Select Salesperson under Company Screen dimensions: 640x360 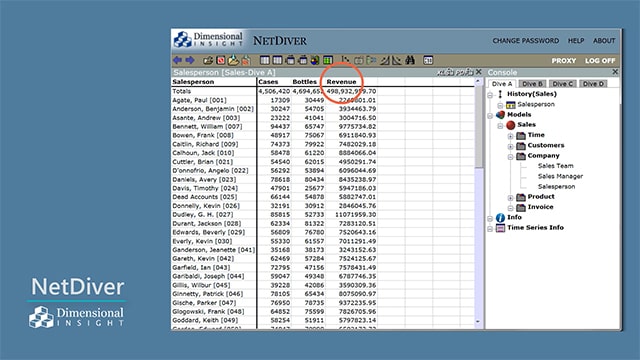(x=556, y=187)
